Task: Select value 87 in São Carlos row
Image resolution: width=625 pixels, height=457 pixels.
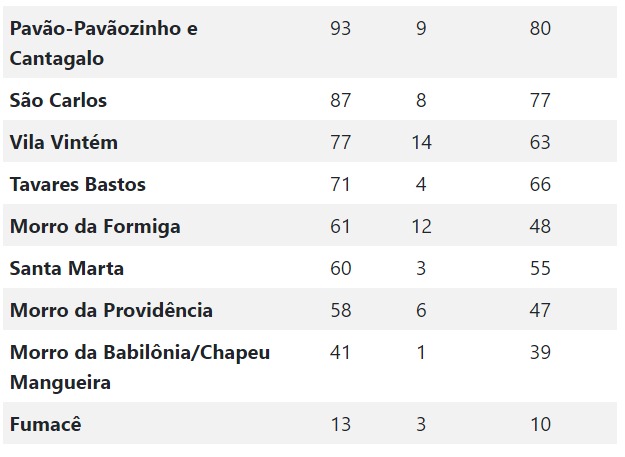Action: coord(340,100)
